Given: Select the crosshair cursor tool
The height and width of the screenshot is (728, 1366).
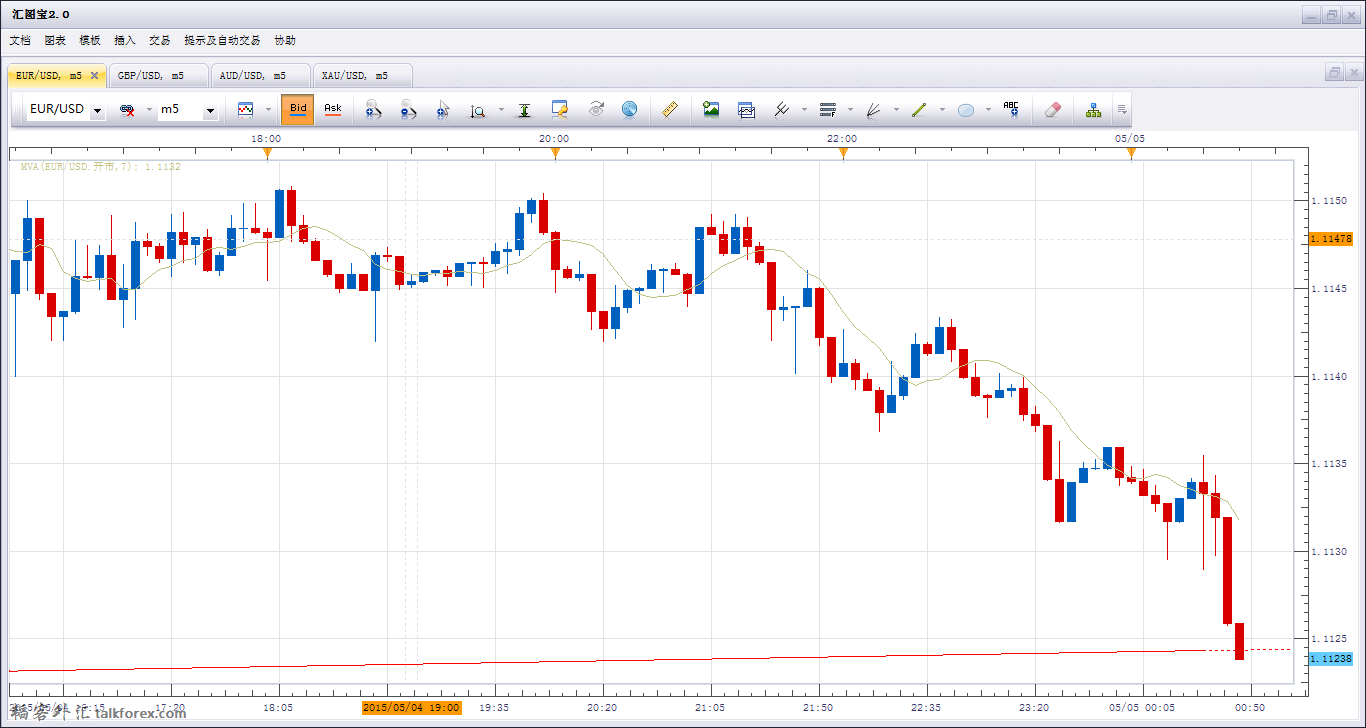Looking at the screenshot, I should [x=443, y=110].
